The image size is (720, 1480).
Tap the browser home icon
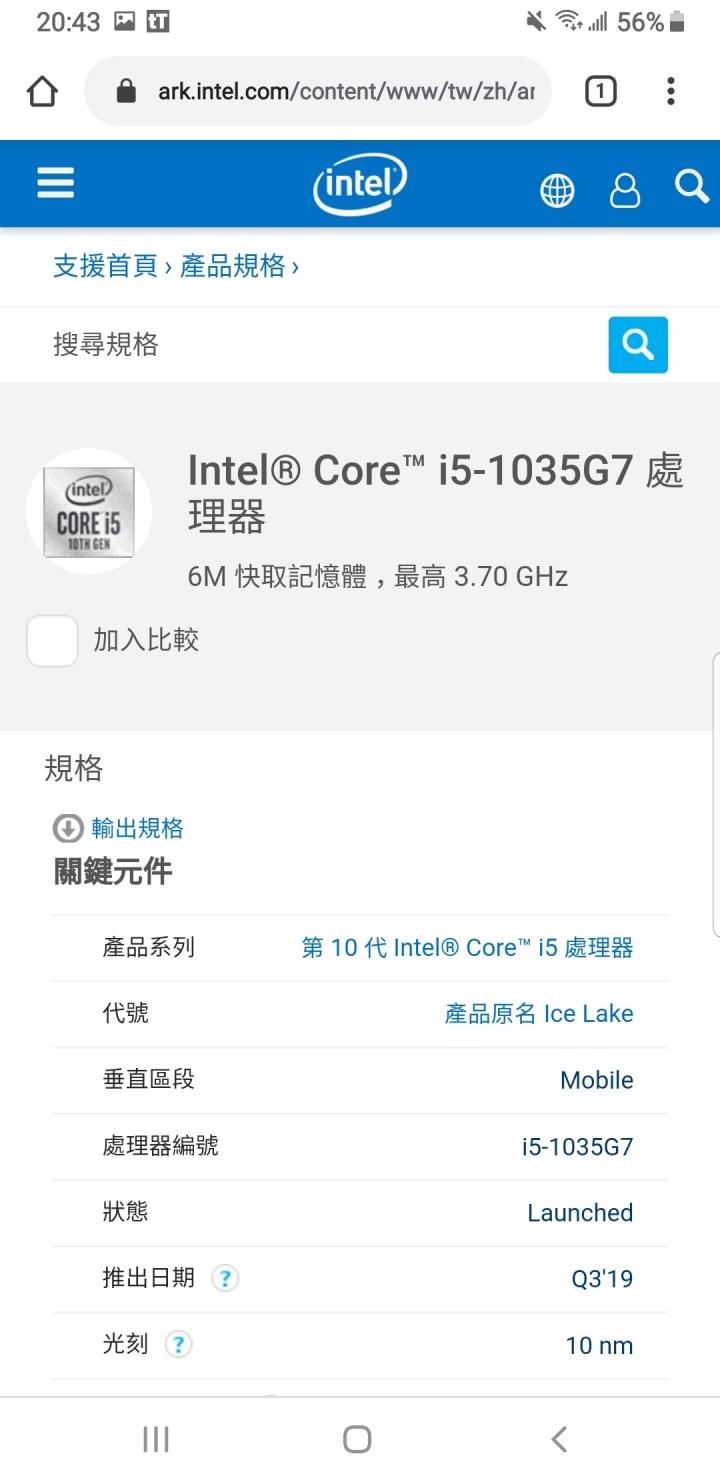click(x=42, y=92)
